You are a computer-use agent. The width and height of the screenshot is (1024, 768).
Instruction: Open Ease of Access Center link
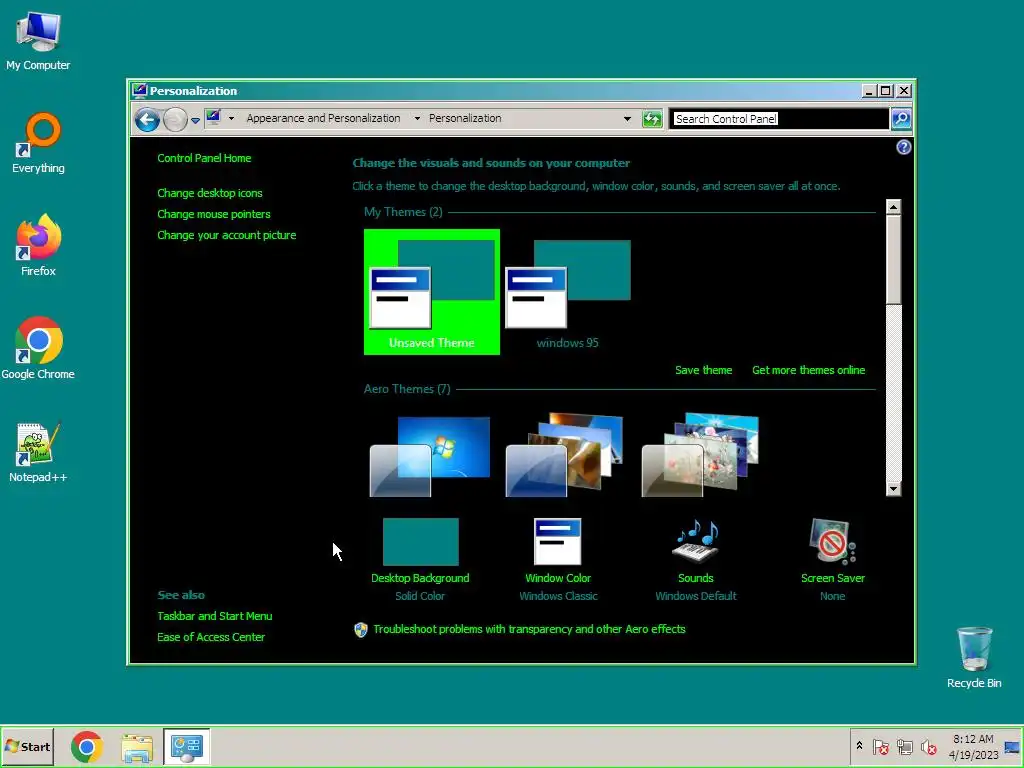[x=211, y=637]
